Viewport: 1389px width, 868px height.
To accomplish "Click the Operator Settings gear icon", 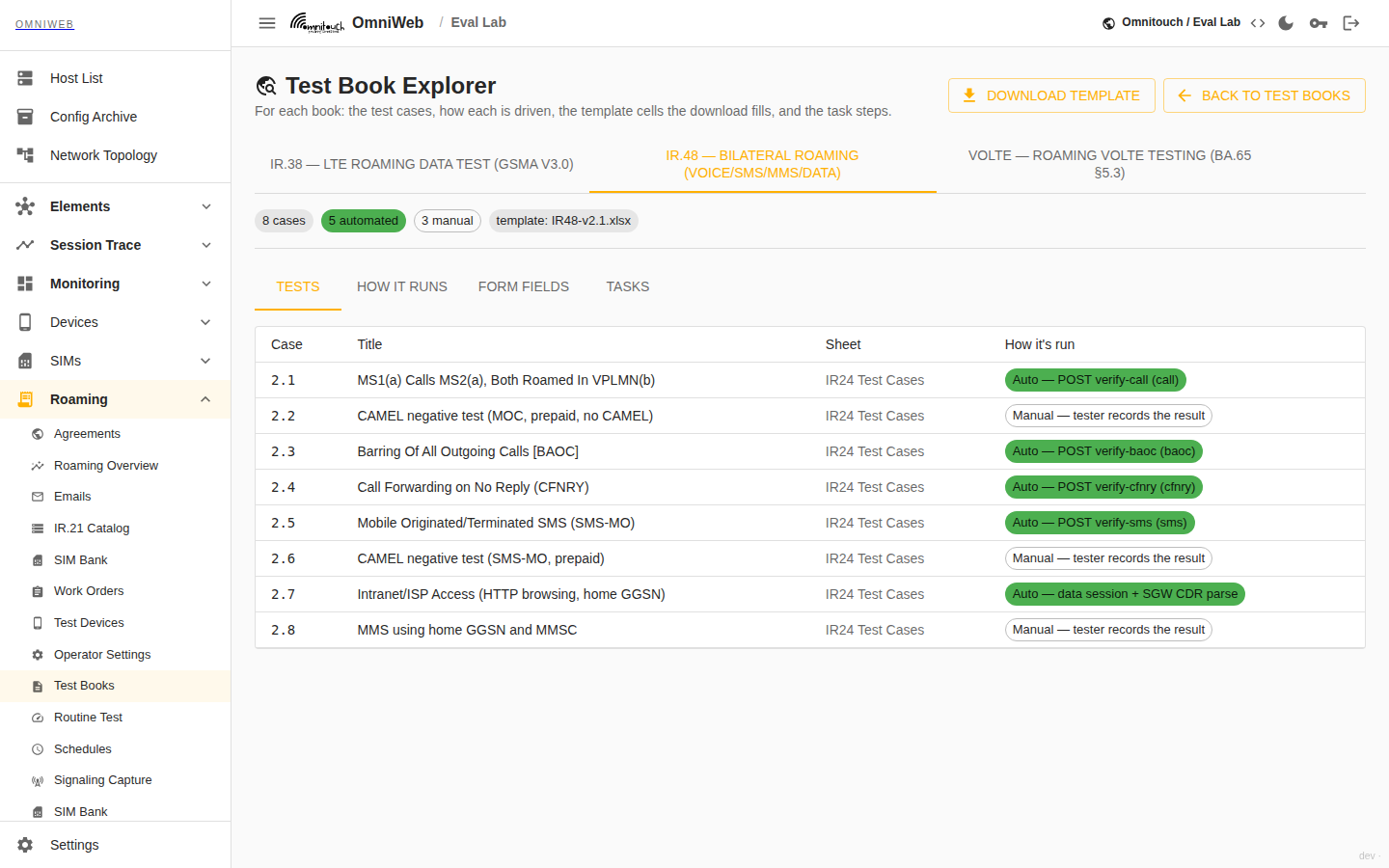I will [38, 655].
